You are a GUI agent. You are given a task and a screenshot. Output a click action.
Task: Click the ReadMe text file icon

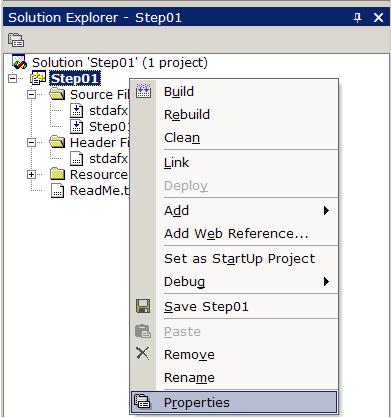57,191
